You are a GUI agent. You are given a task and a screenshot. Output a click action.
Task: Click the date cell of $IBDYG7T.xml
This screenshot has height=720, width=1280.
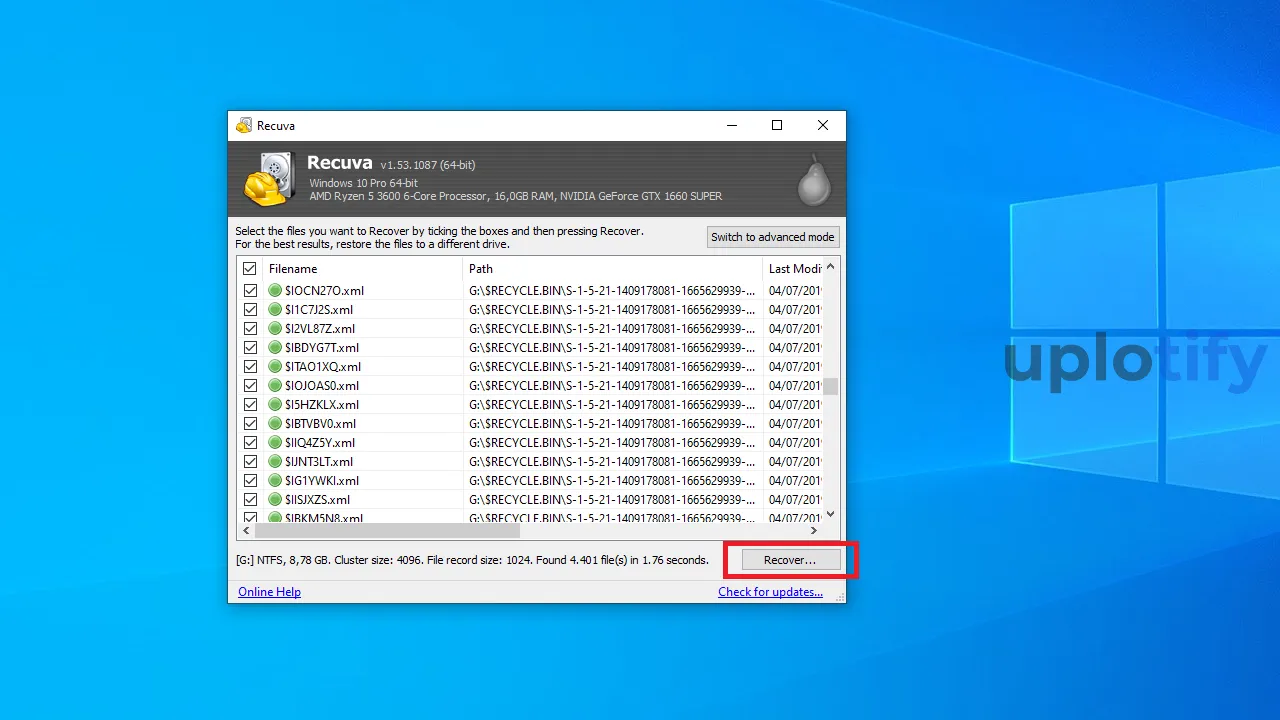click(x=793, y=348)
